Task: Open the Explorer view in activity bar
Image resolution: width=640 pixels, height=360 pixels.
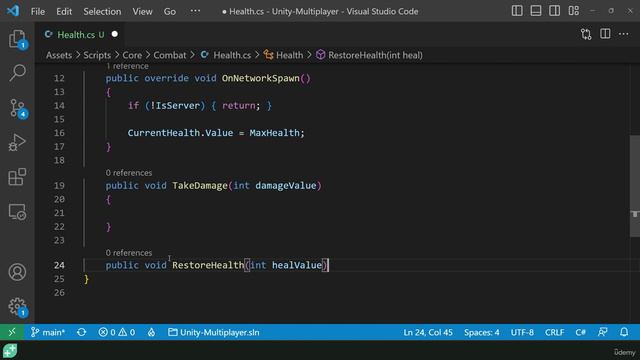Action: pyautogui.click(x=17, y=39)
